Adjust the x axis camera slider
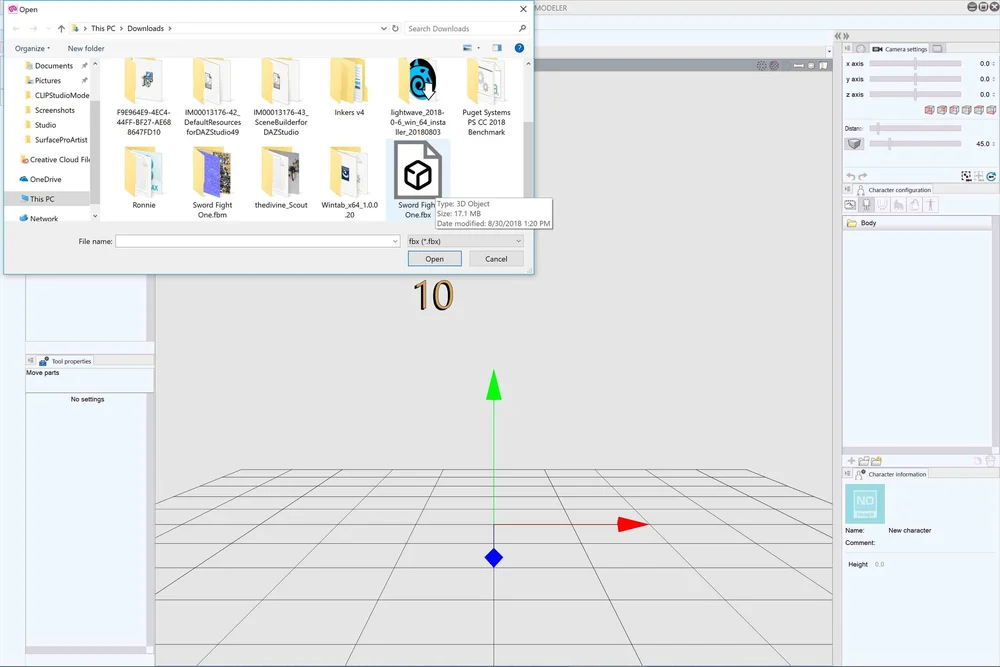Viewport: 1000px width, 667px height. coord(915,64)
